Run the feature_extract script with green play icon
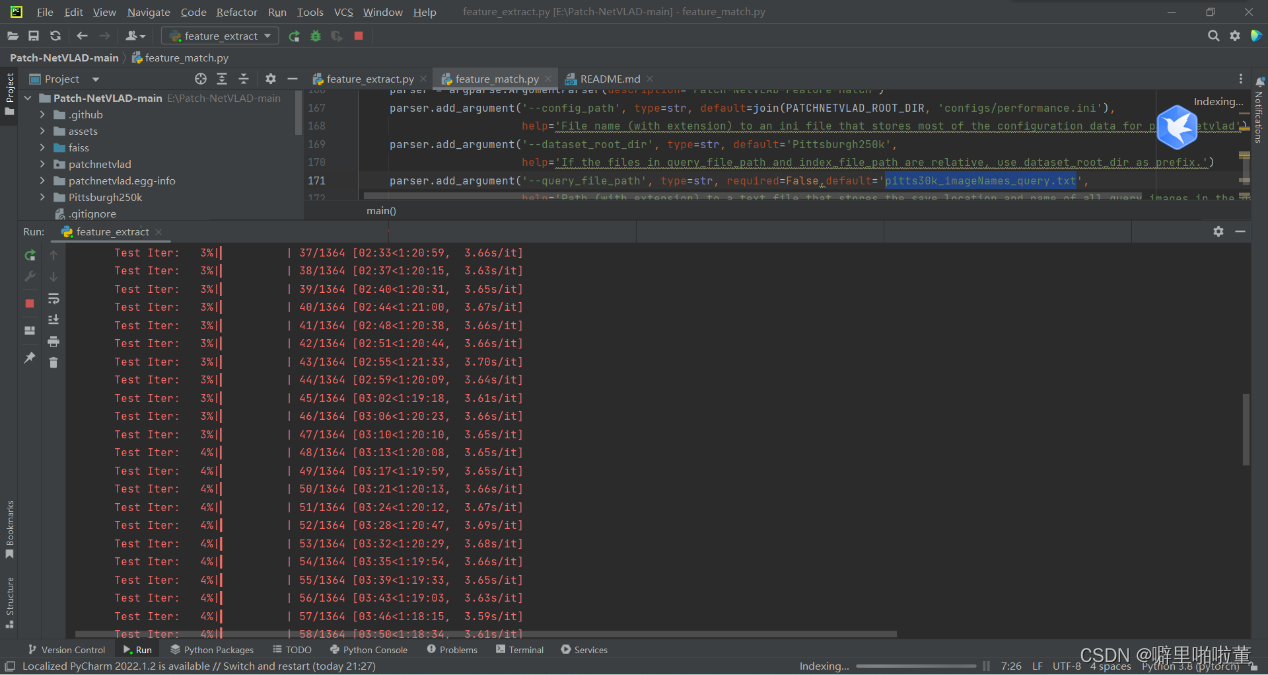The width and height of the screenshot is (1268, 675). point(293,35)
